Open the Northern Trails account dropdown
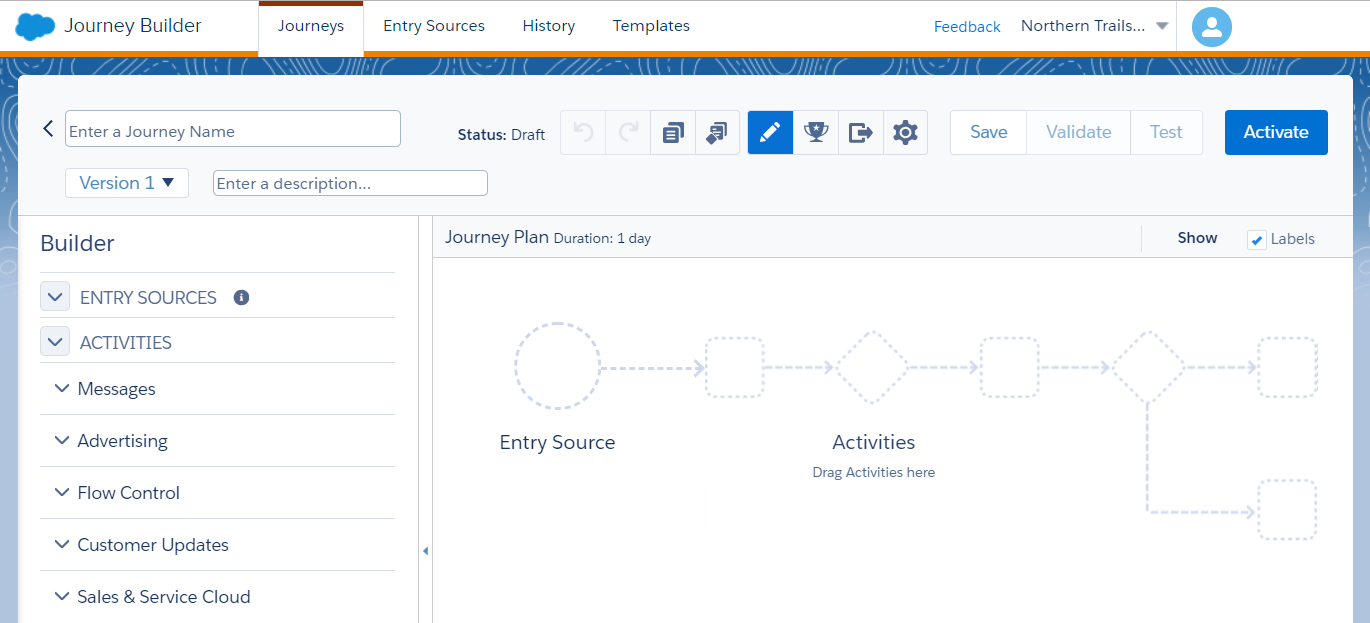The width and height of the screenshot is (1370, 623). coord(1095,26)
